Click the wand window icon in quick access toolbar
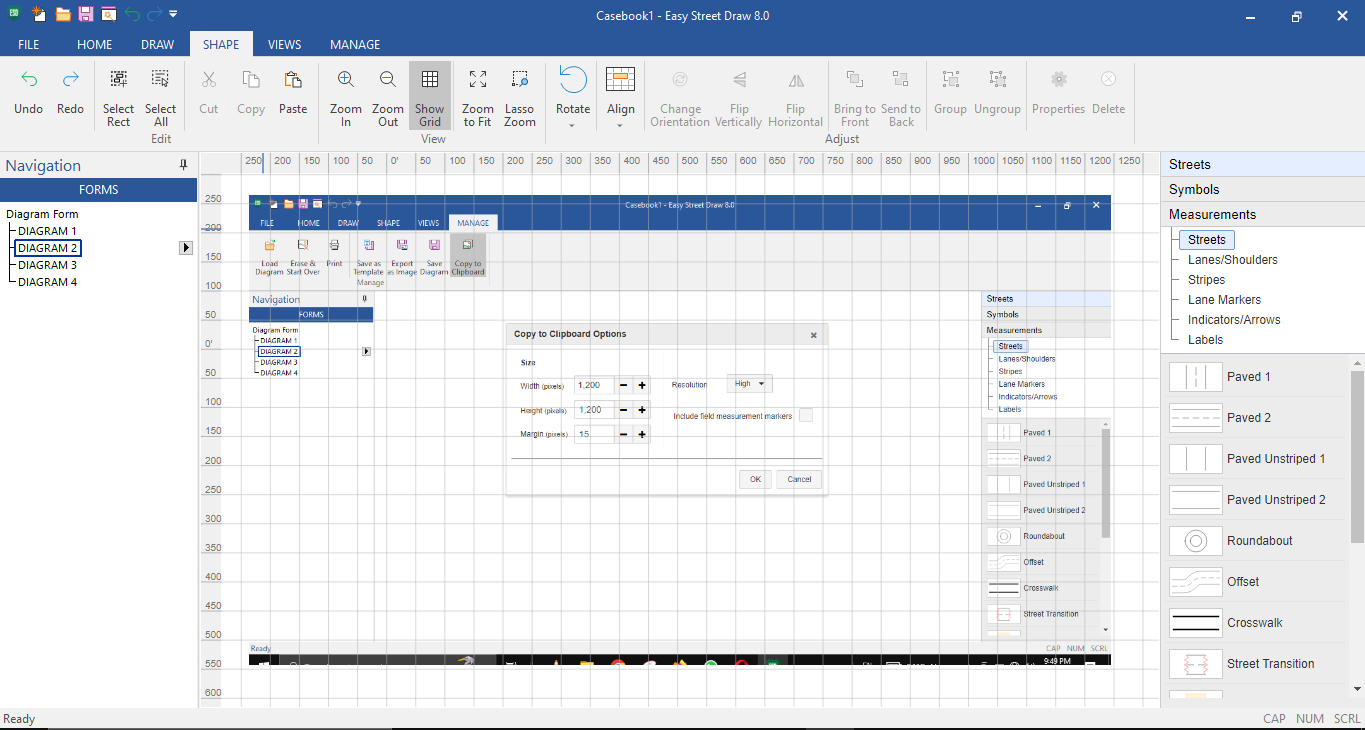This screenshot has height=730, width=1365. [x=108, y=14]
